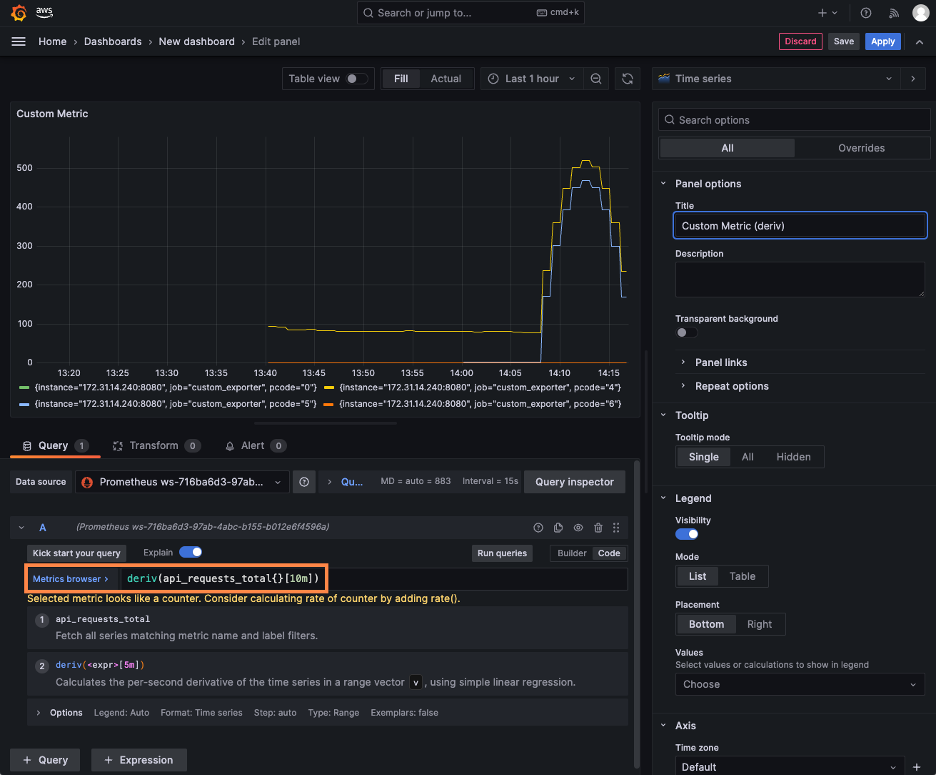Viewport: 936px width, 776px height.
Task: Click the Run queries button
Action: (502, 553)
